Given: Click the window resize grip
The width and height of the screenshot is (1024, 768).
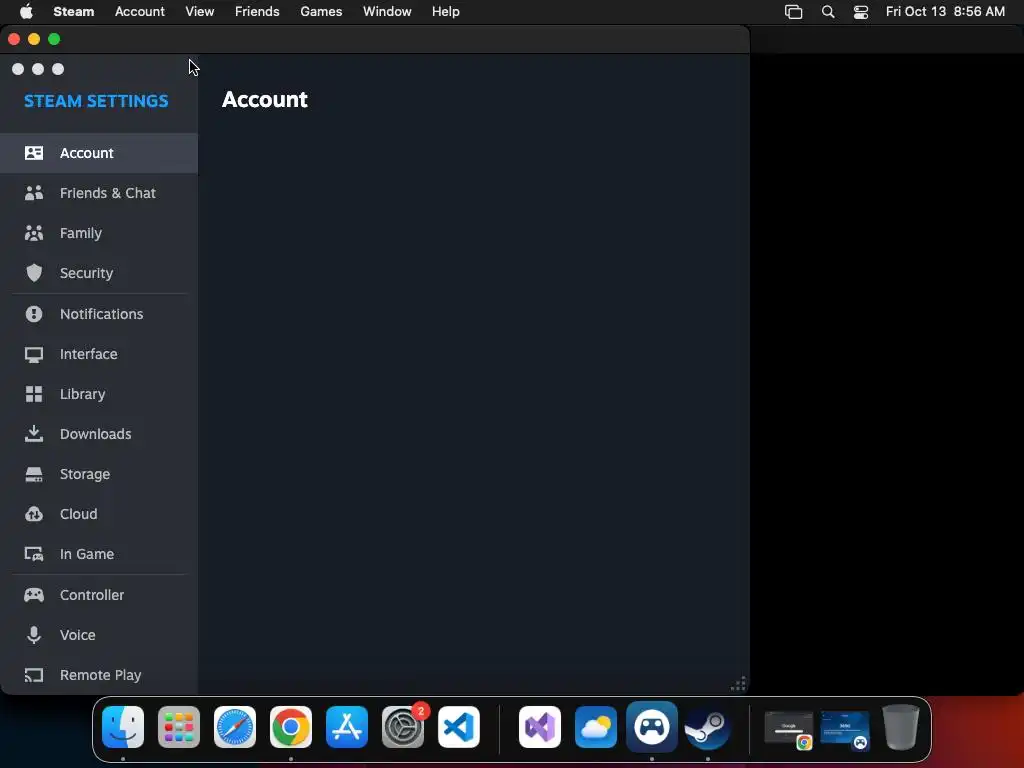Looking at the screenshot, I should point(739,684).
